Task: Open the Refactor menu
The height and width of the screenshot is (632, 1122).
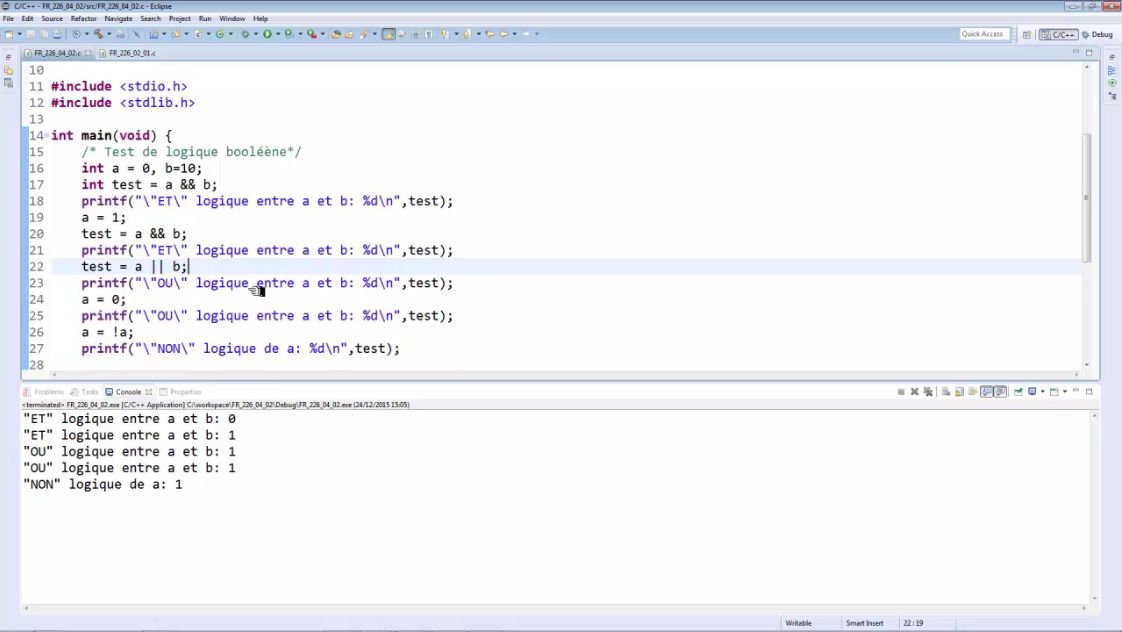Action: (83, 19)
